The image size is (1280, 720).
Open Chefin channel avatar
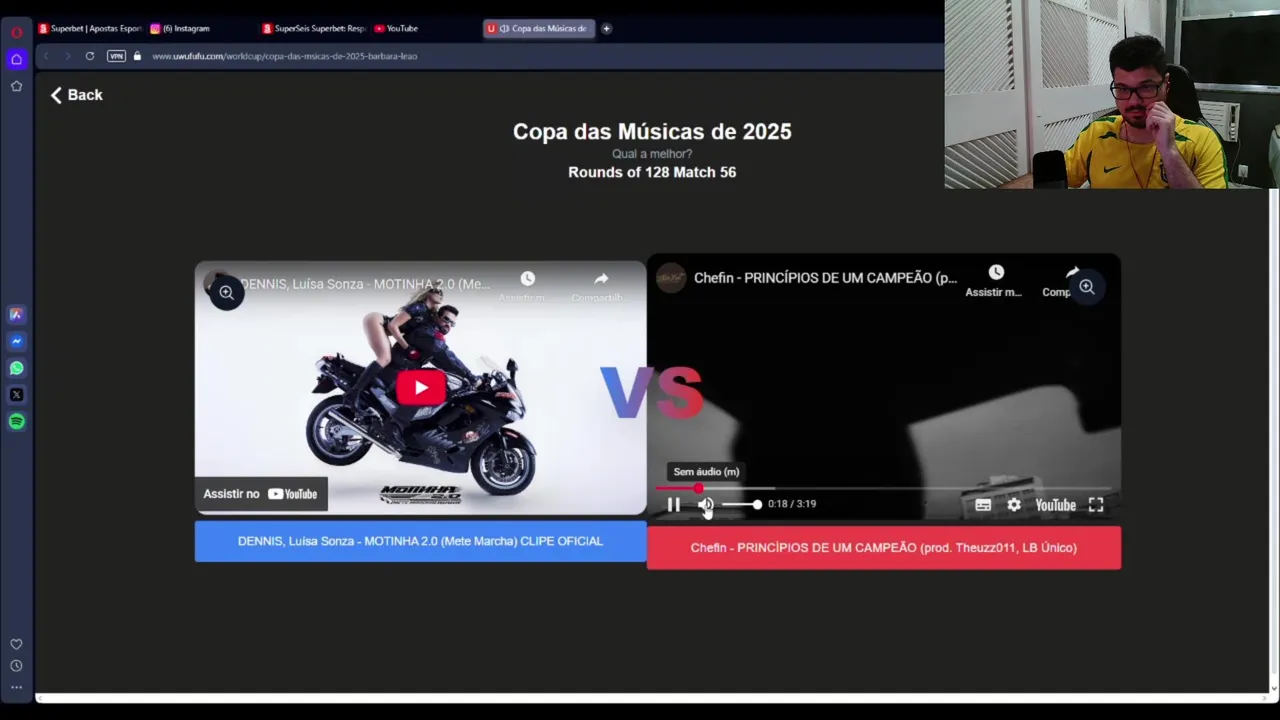click(671, 278)
